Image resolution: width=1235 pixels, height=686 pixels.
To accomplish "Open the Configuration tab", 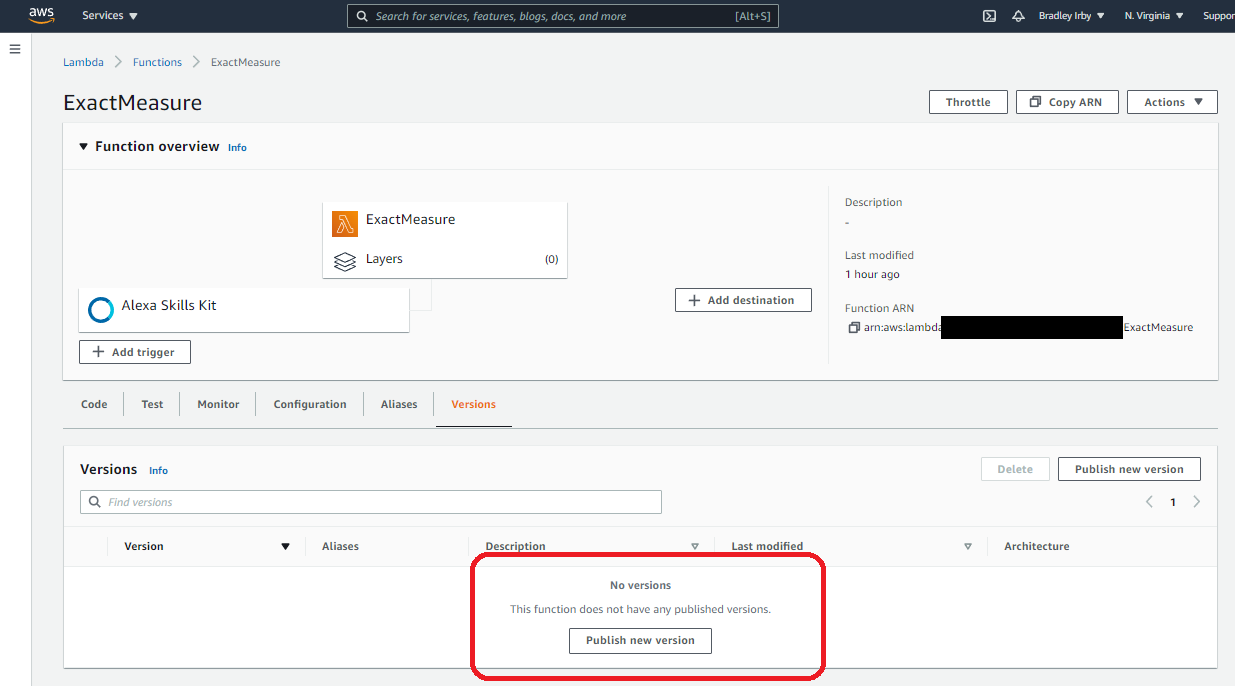I will pyautogui.click(x=310, y=404).
